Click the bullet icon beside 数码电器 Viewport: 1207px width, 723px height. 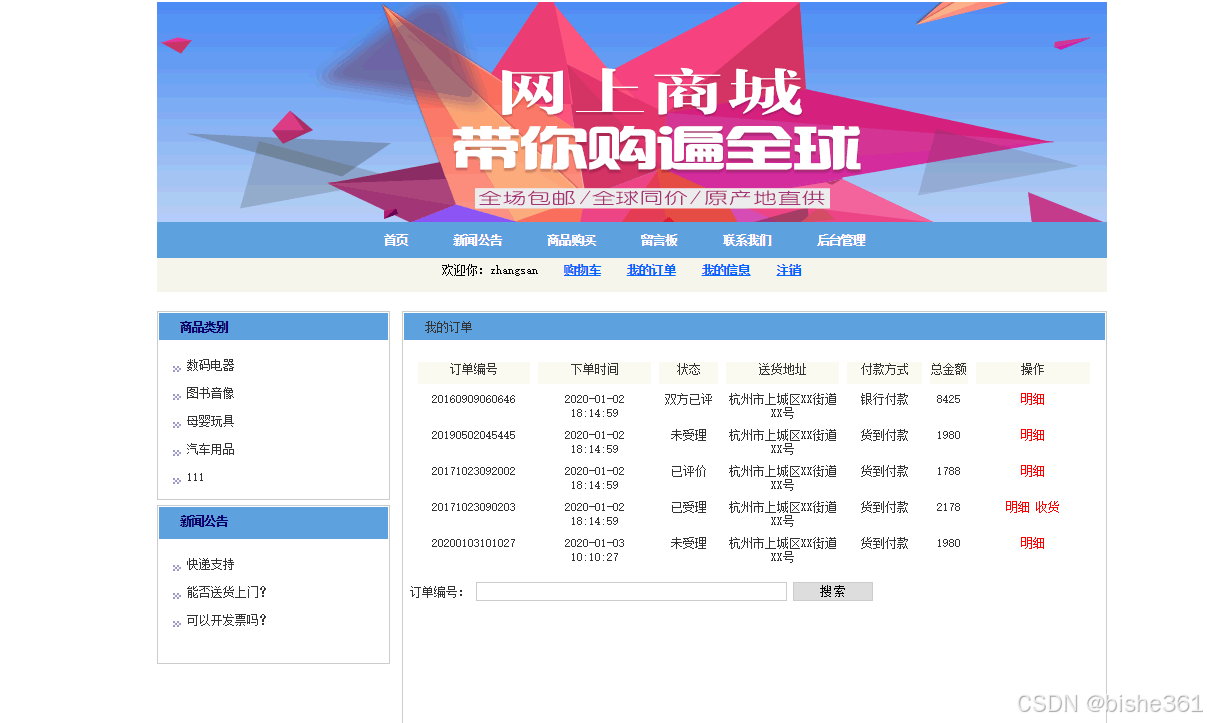click(177, 369)
